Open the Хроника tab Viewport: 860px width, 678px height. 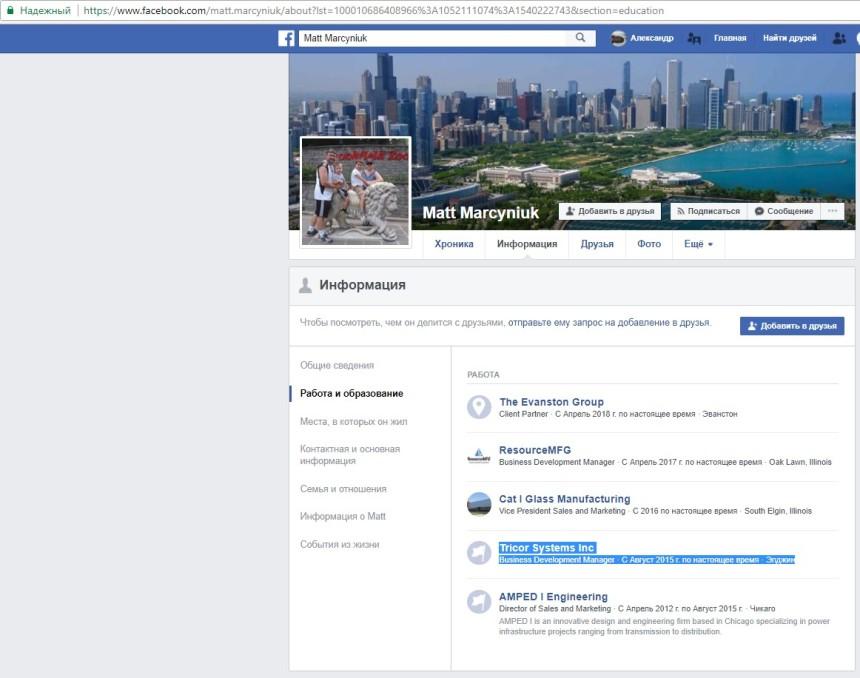[x=454, y=244]
